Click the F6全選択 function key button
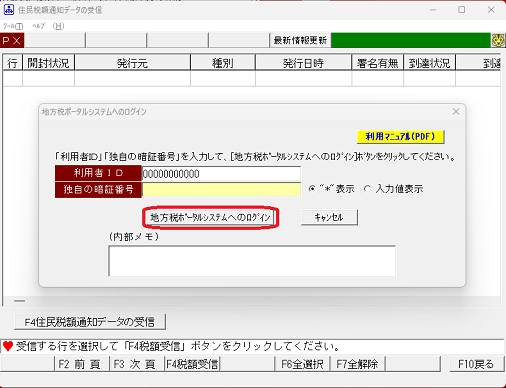 coord(302,364)
